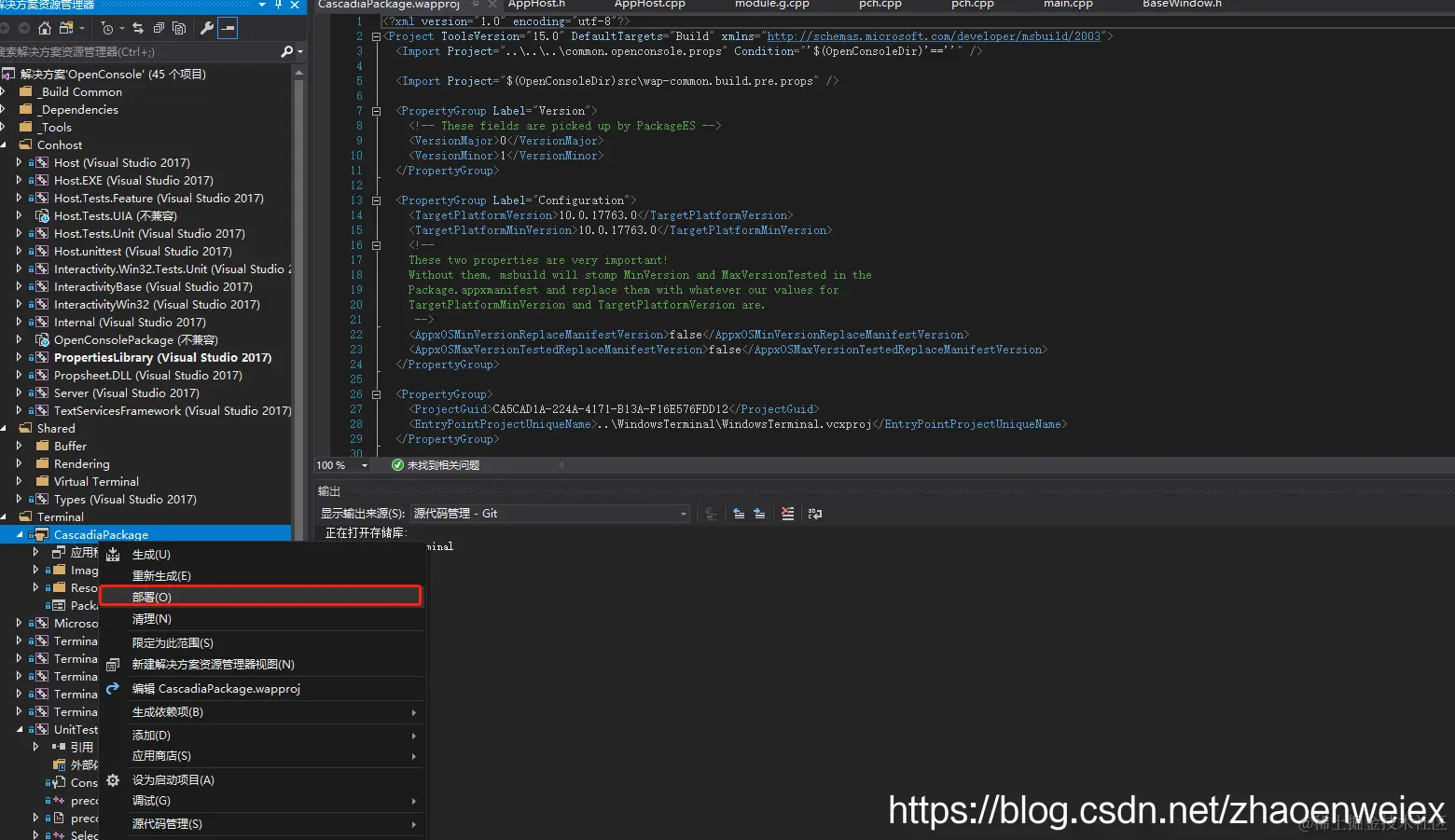The height and width of the screenshot is (840, 1455).
Task: Toggle word wrap in the Output panel
Action: (815, 514)
